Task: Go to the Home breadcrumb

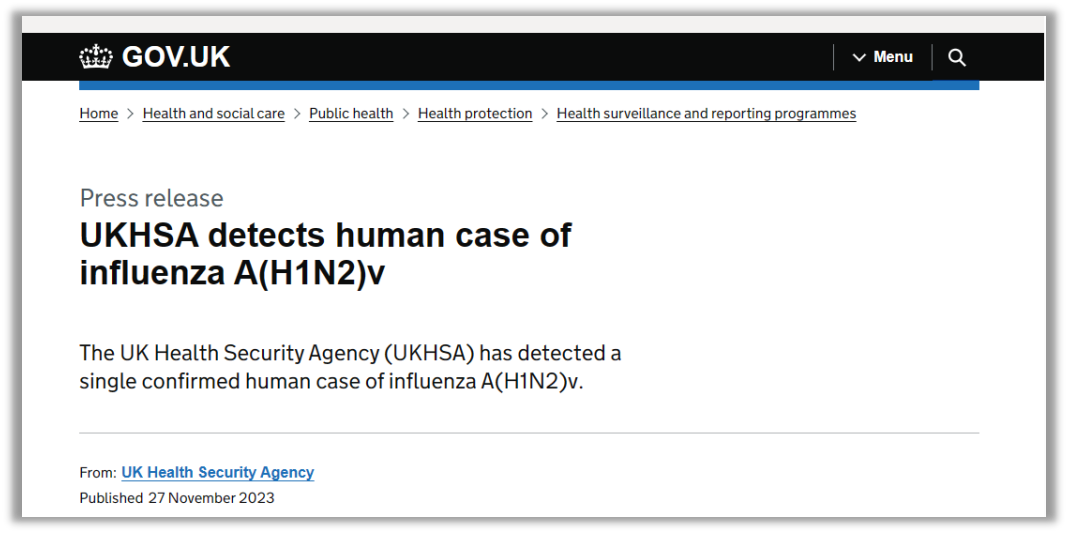Action: (99, 114)
